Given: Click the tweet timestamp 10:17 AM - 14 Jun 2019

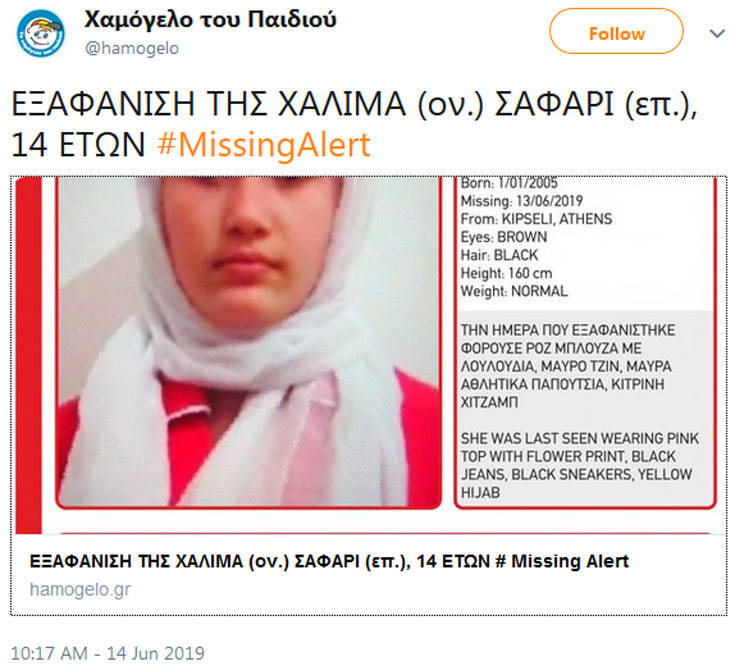Looking at the screenshot, I should point(108,653).
